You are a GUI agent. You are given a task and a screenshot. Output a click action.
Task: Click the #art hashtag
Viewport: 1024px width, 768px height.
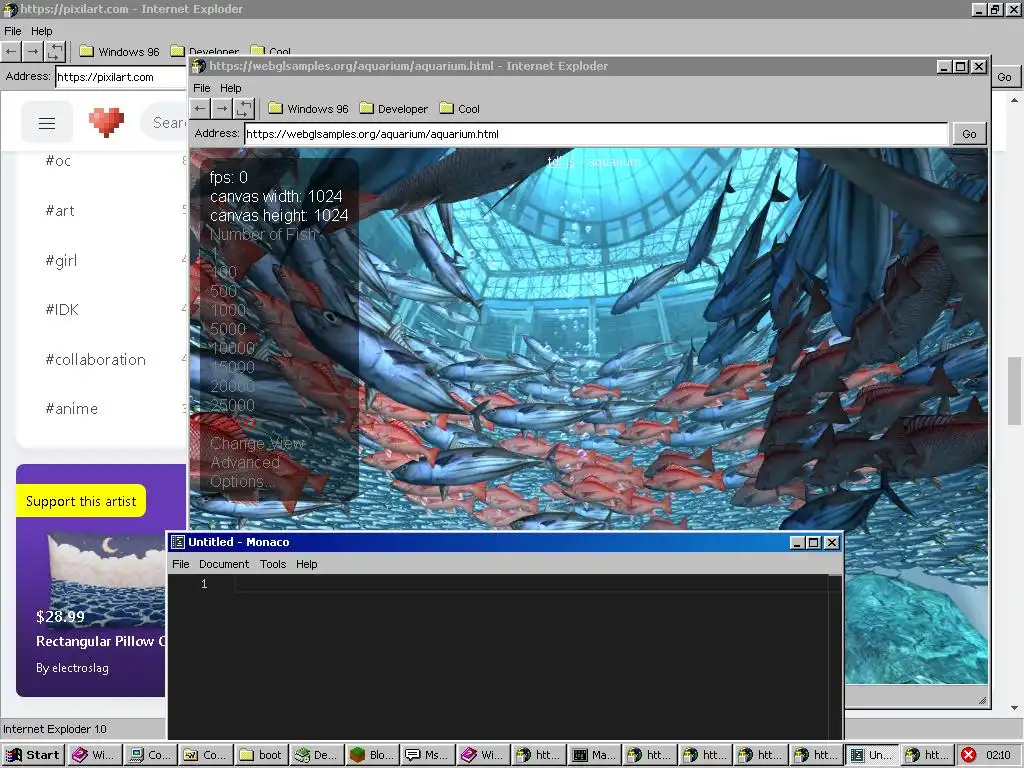point(60,210)
